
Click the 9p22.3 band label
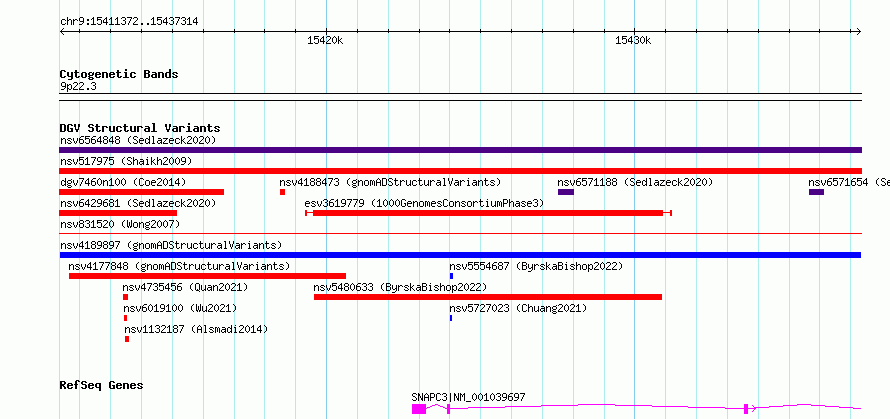click(78, 87)
